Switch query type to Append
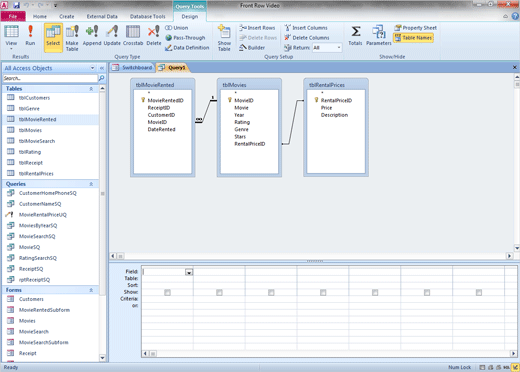 click(92, 36)
